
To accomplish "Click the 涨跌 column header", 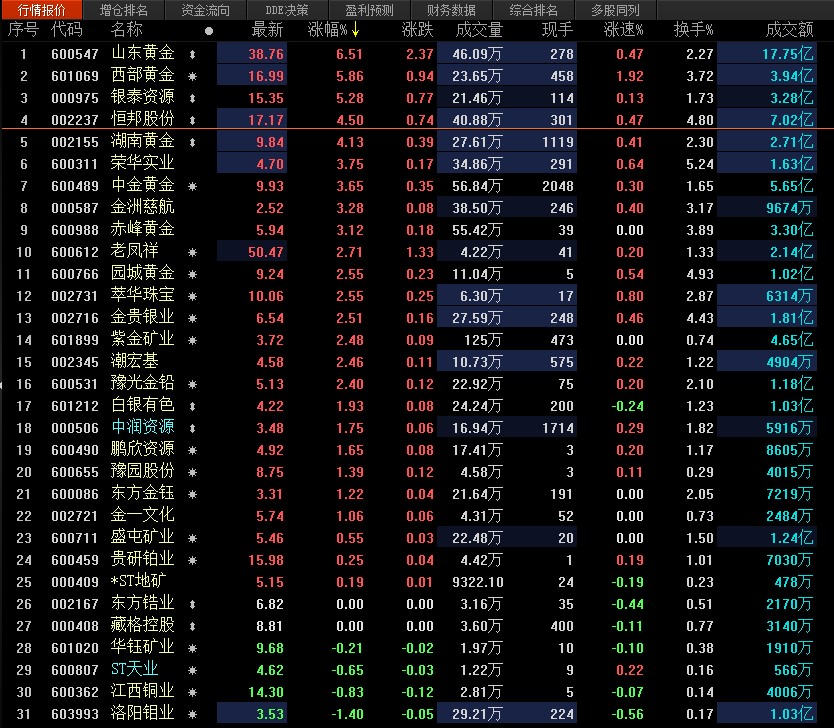I will pyautogui.click(x=417, y=30).
